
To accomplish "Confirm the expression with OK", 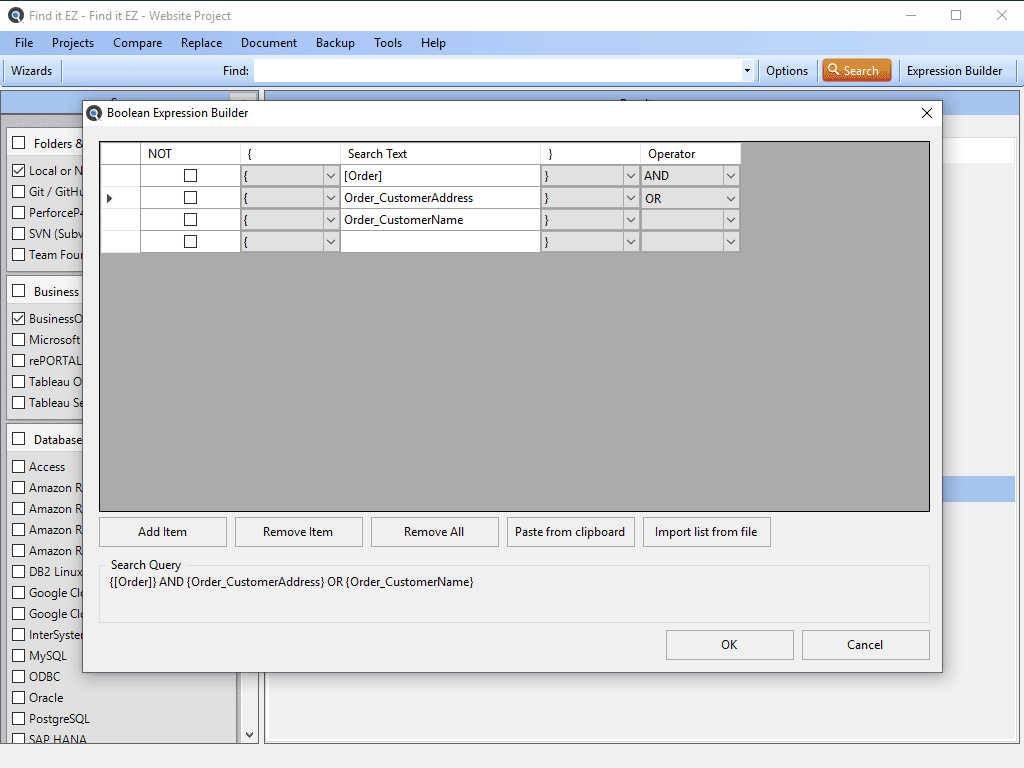I will pos(729,645).
